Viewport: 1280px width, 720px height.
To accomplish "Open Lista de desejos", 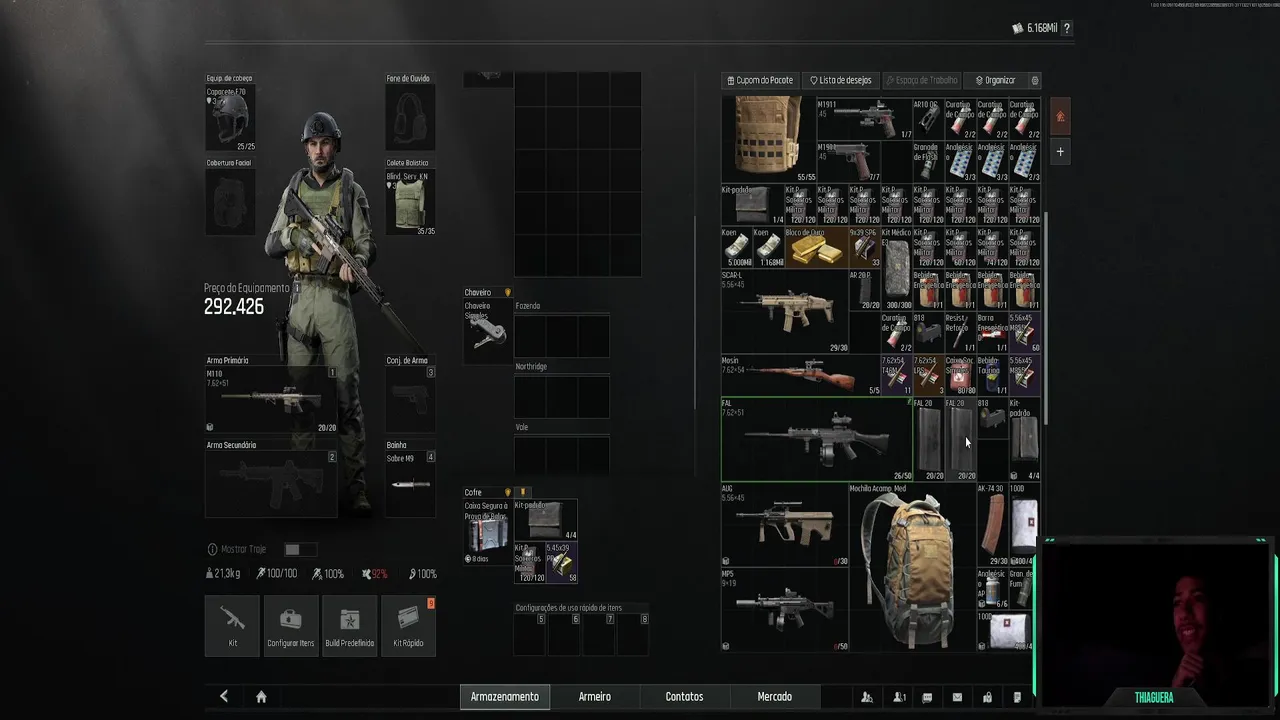I will pyautogui.click(x=841, y=80).
